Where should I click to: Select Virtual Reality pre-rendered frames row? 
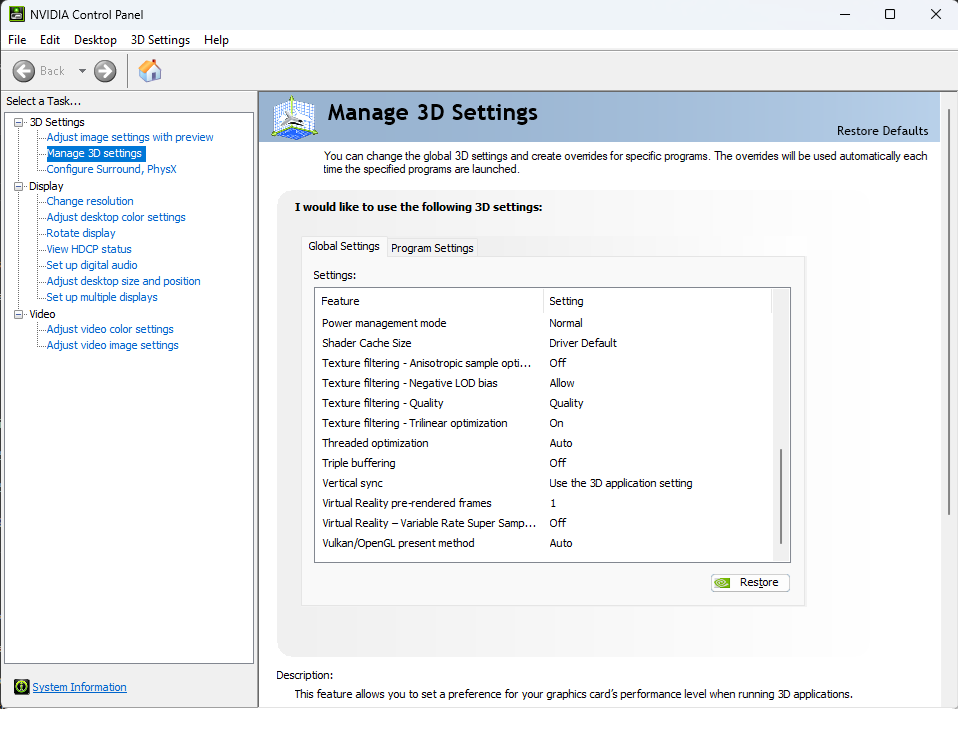544,503
